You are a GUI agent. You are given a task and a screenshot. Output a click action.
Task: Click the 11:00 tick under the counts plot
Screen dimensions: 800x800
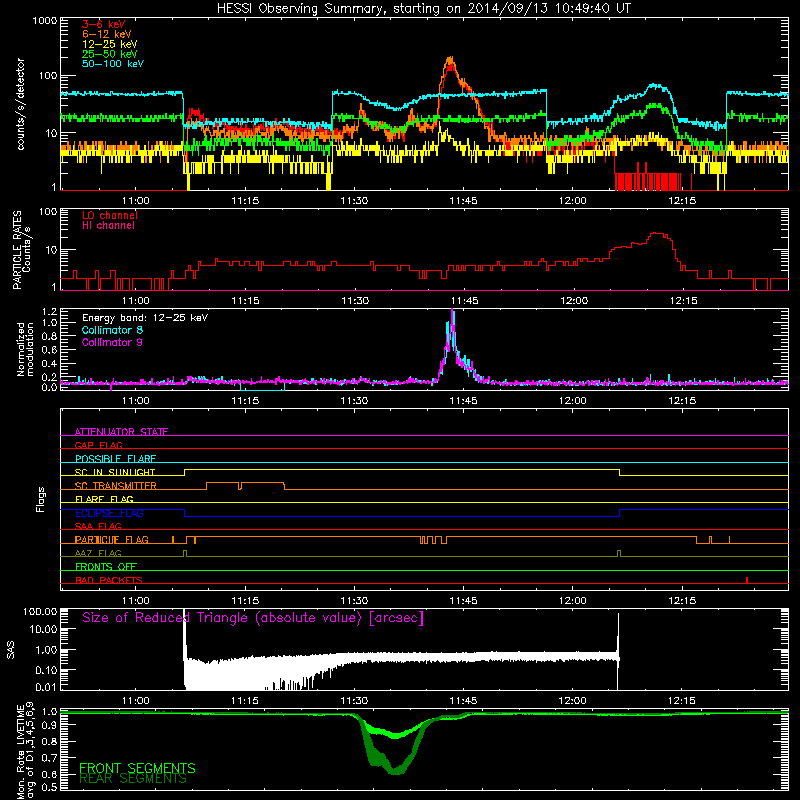pos(136,201)
